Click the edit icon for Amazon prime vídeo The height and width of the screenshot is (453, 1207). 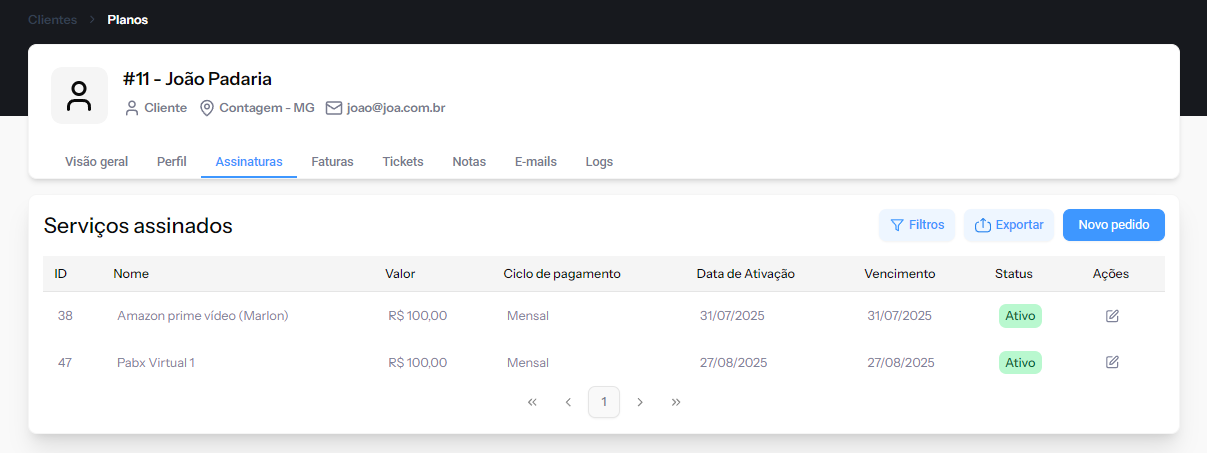[1112, 316]
